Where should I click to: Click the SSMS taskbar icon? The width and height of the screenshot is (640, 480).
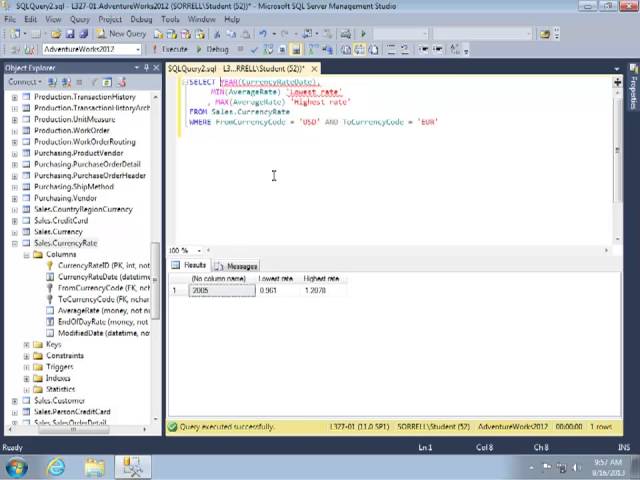coord(133,467)
